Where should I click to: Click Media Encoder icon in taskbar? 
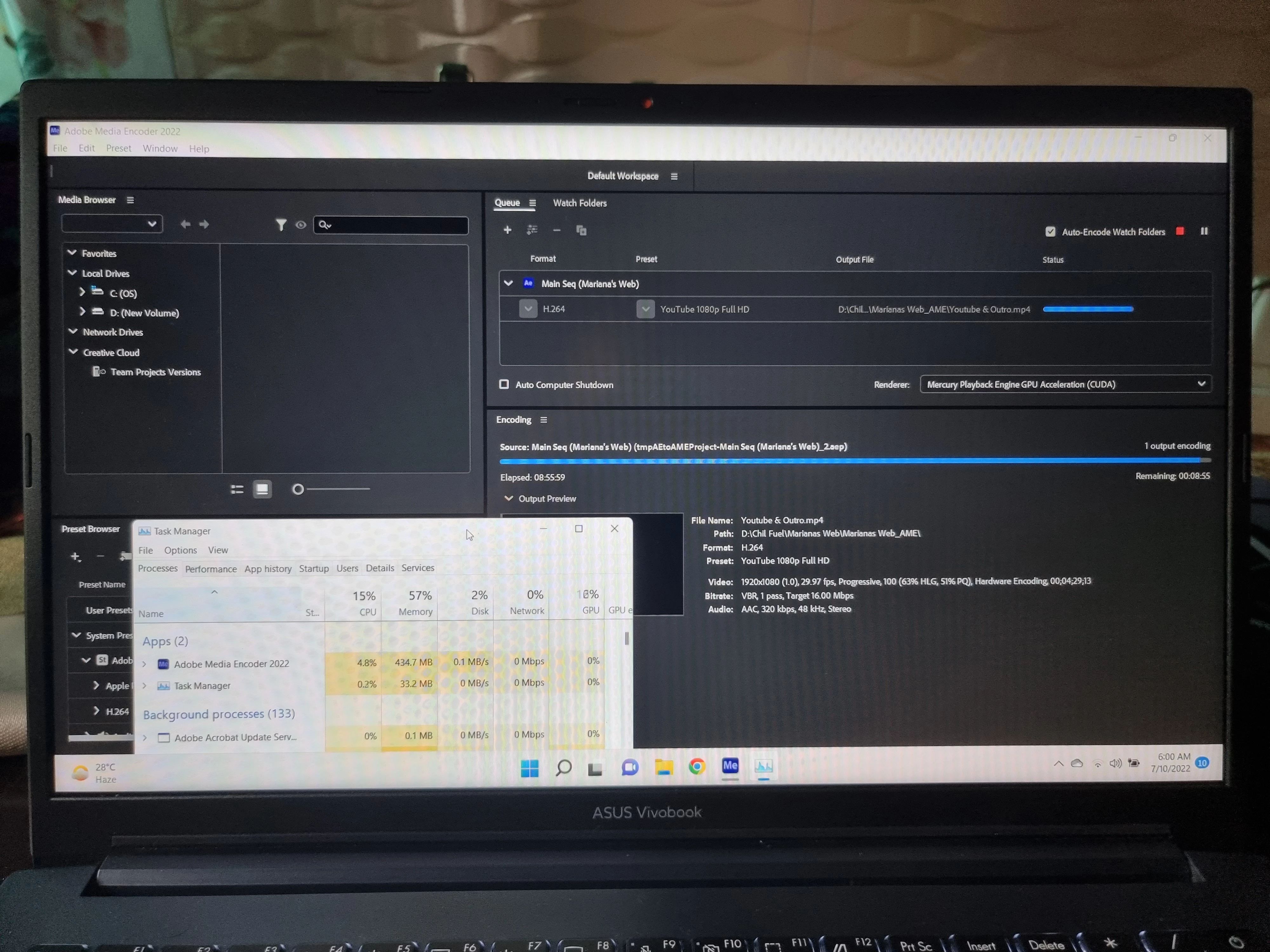(730, 765)
